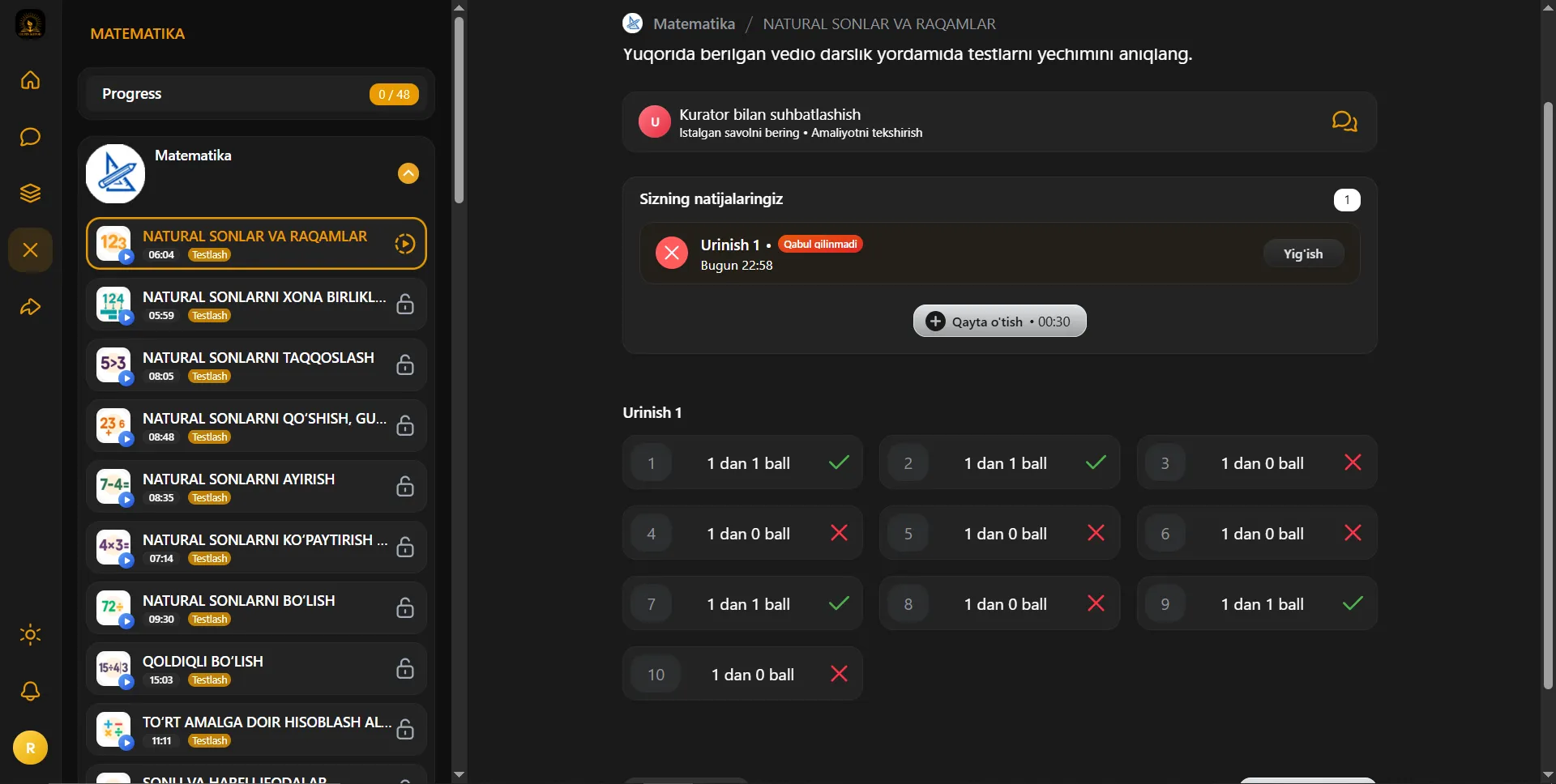Open NATURAL SONLARNI AYIRISH lesson
The width and height of the screenshot is (1556, 784).
256,486
